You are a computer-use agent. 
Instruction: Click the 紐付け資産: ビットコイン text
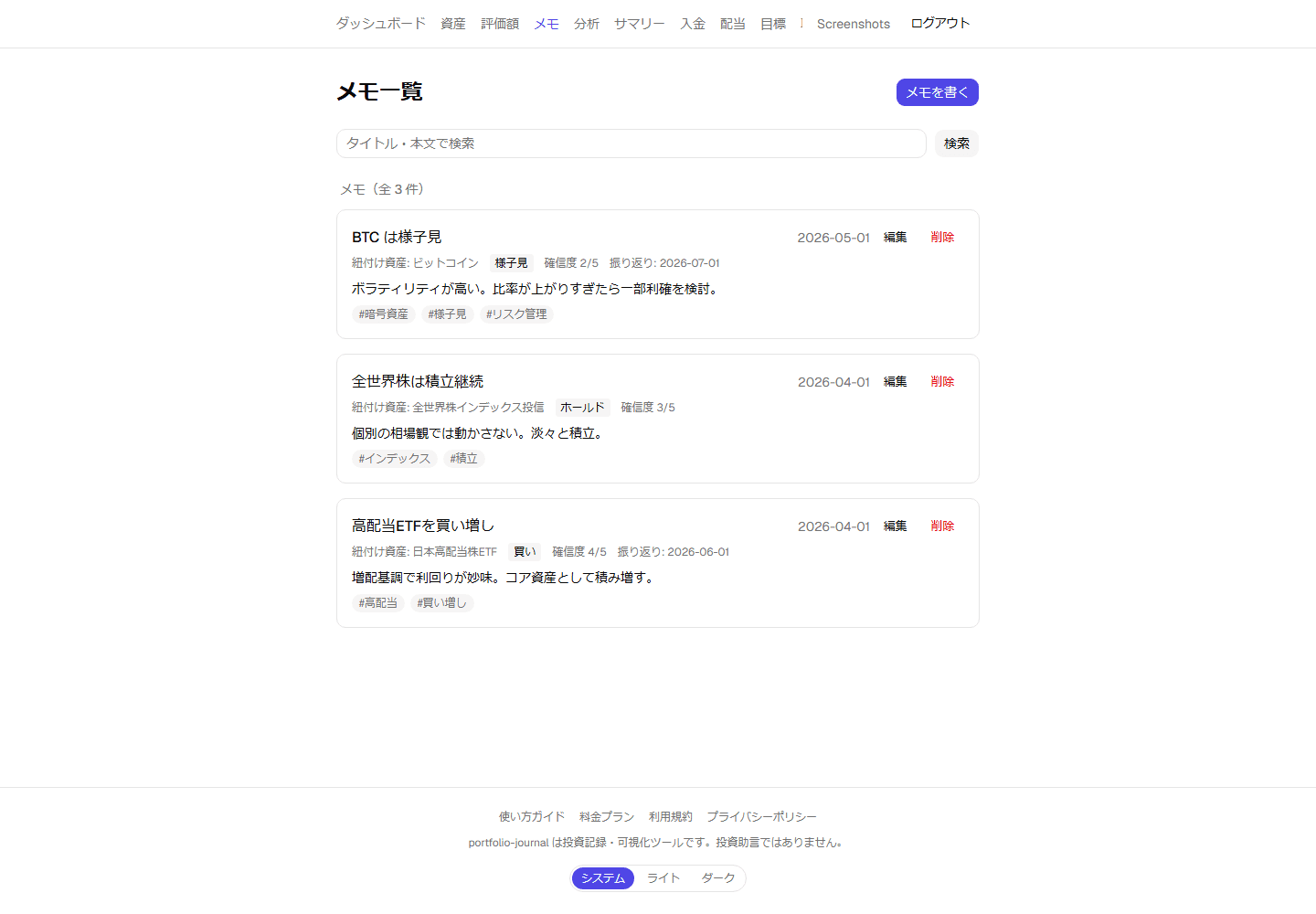[x=415, y=263]
